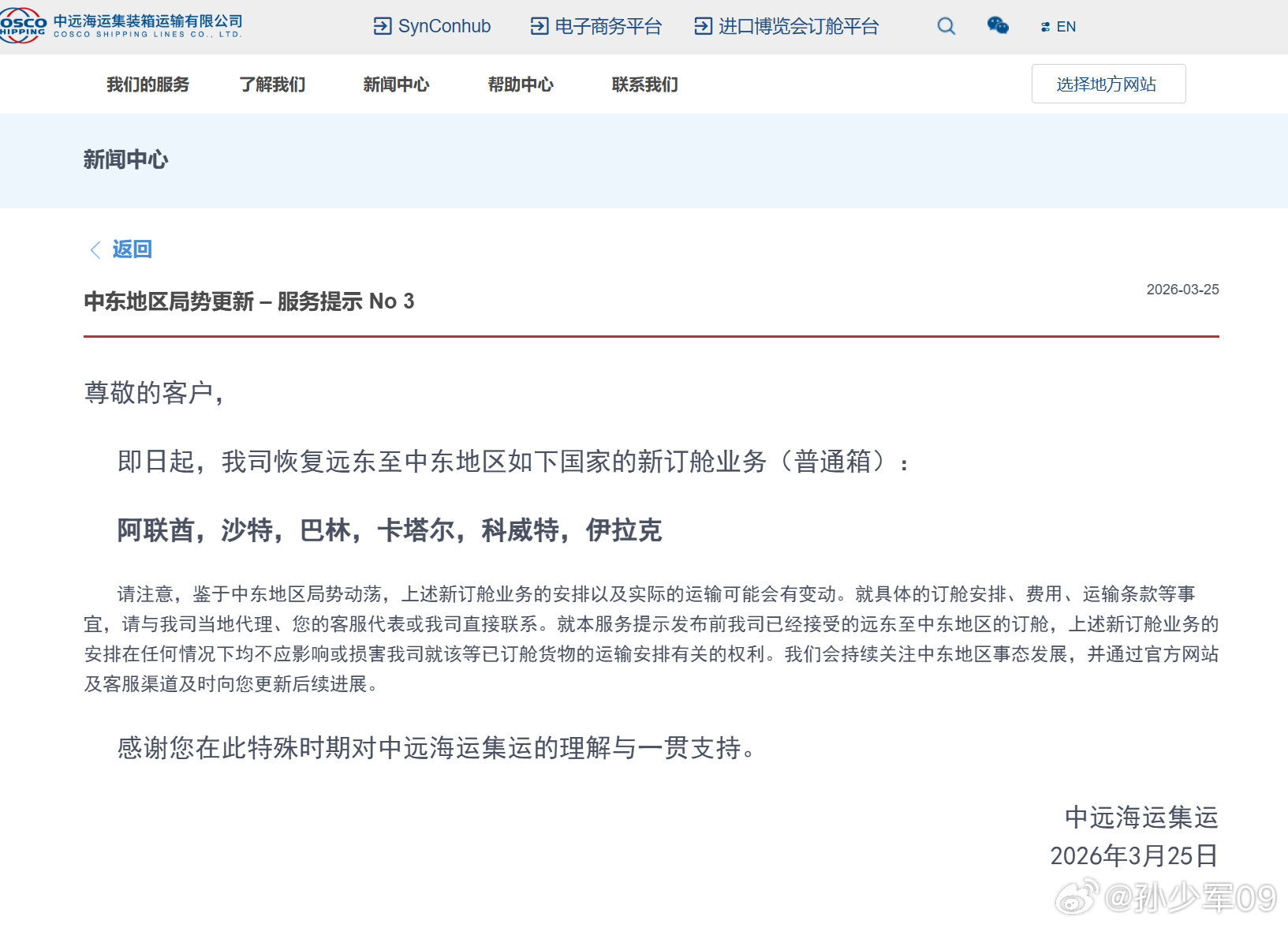Image resolution: width=1288 pixels, height=928 pixels.
Task: Go back via the 返回 link
Action: pyautogui.click(x=132, y=249)
